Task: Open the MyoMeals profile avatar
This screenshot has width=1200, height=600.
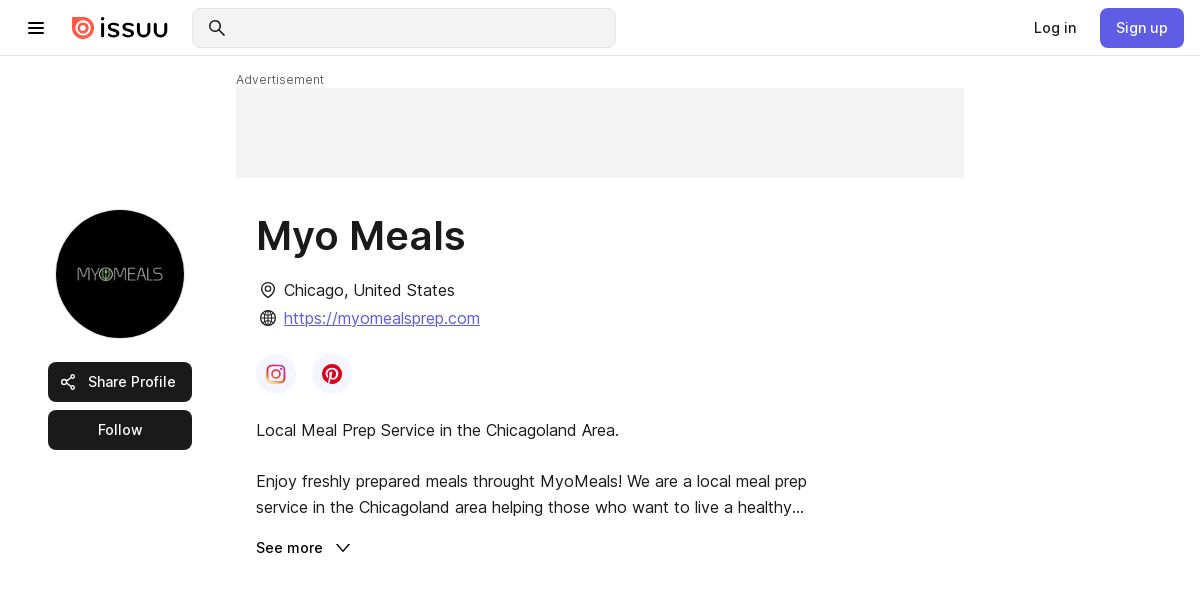Action: [x=120, y=274]
